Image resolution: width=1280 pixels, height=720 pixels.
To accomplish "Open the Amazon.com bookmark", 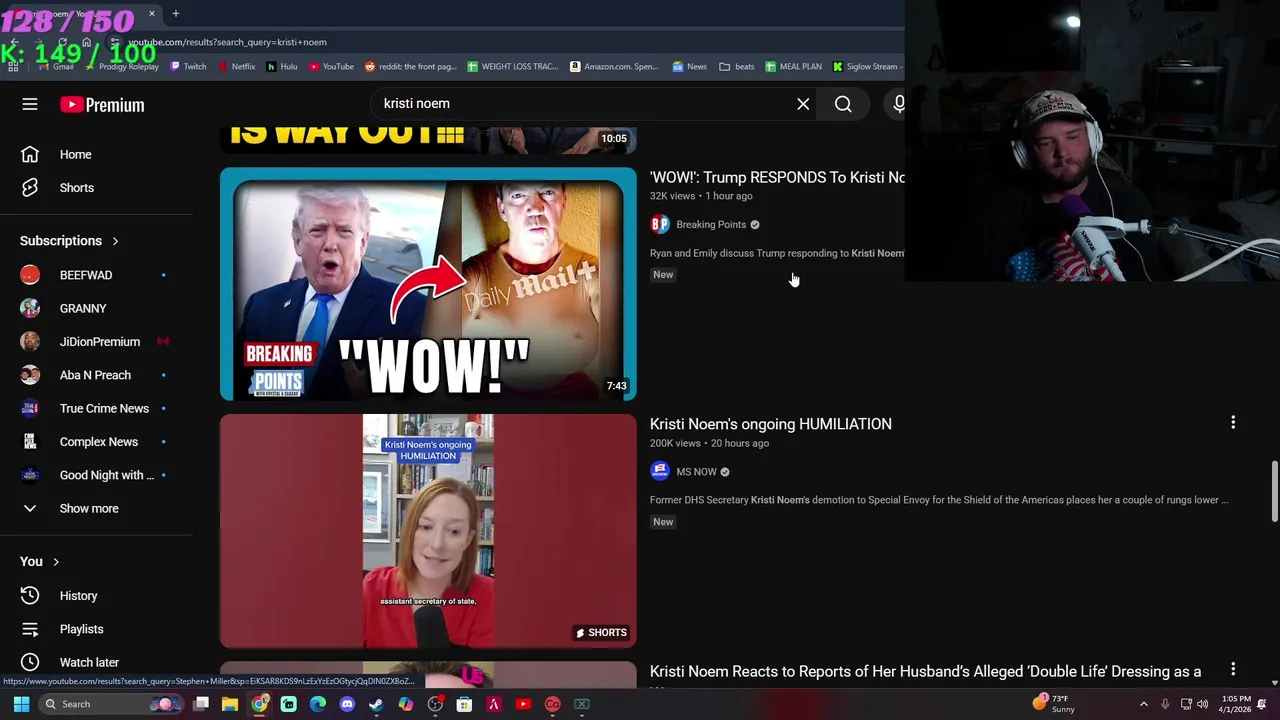I will pos(614,67).
